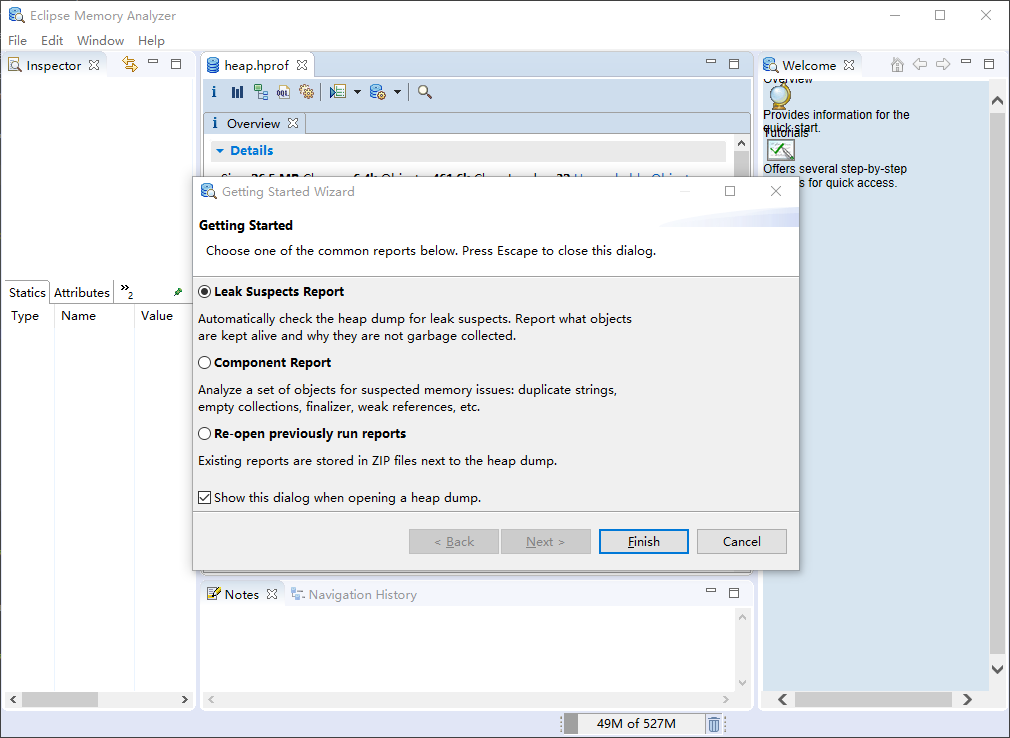The image size is (1010, 738).
Task: Close the Welcome tab X icon
Action: [849, 65]
